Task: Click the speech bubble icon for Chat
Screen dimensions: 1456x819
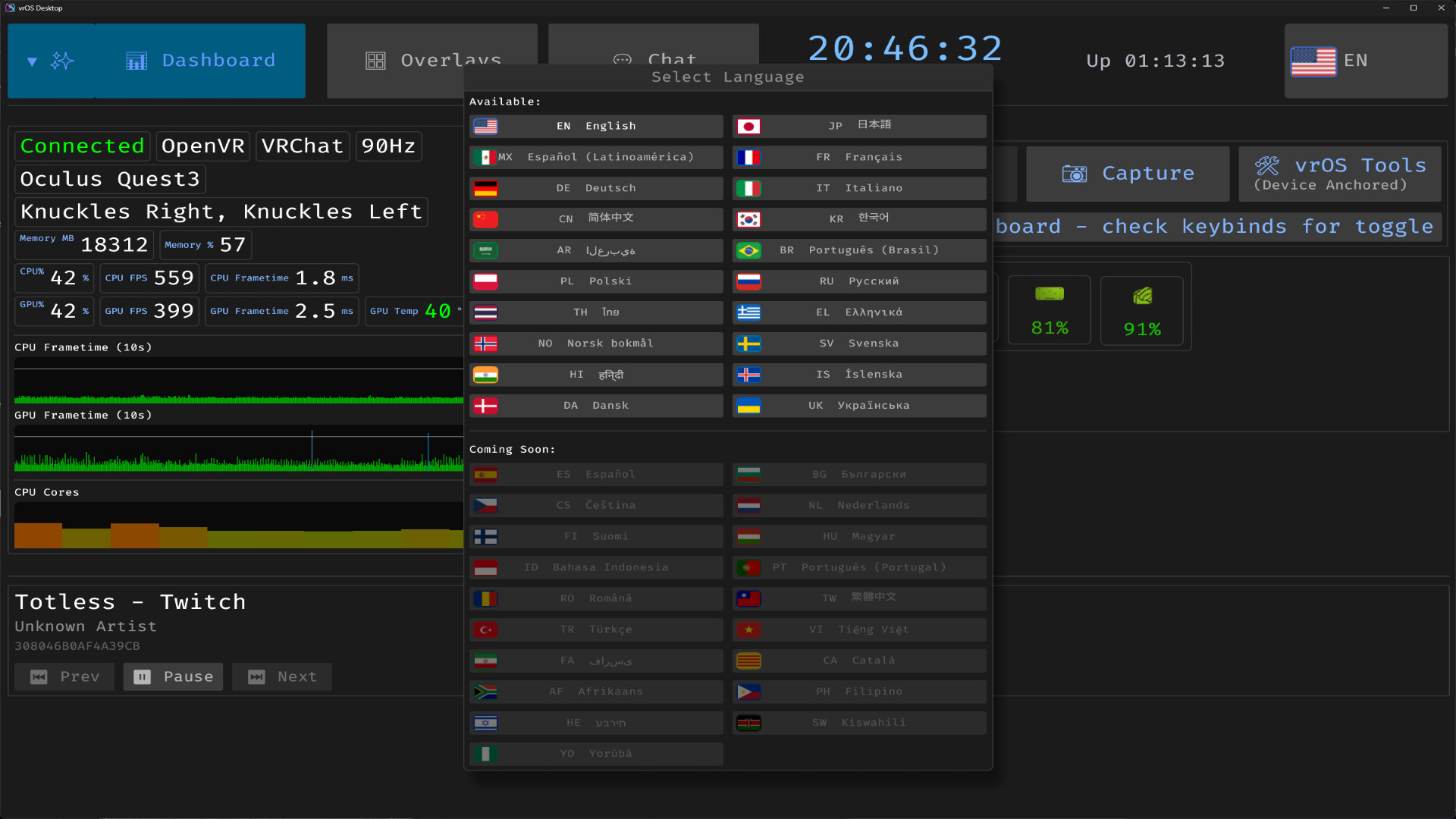Action: click(622, 60)
